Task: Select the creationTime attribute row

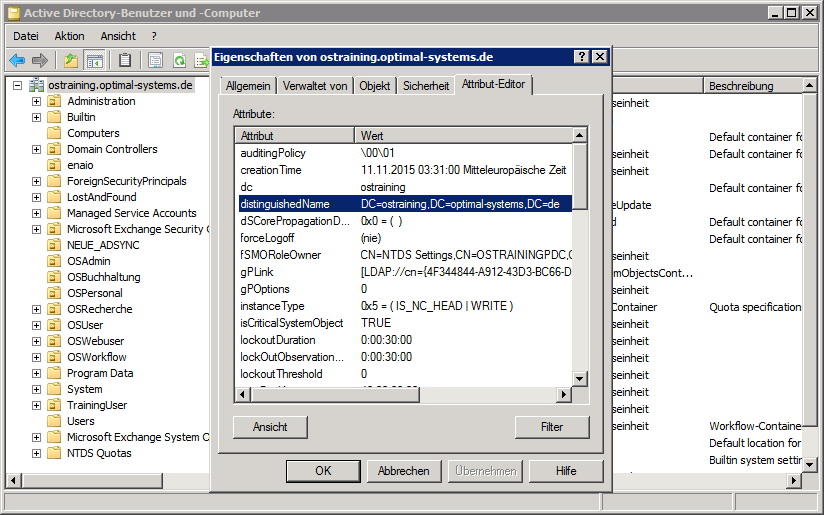Action: click(405, 170)
